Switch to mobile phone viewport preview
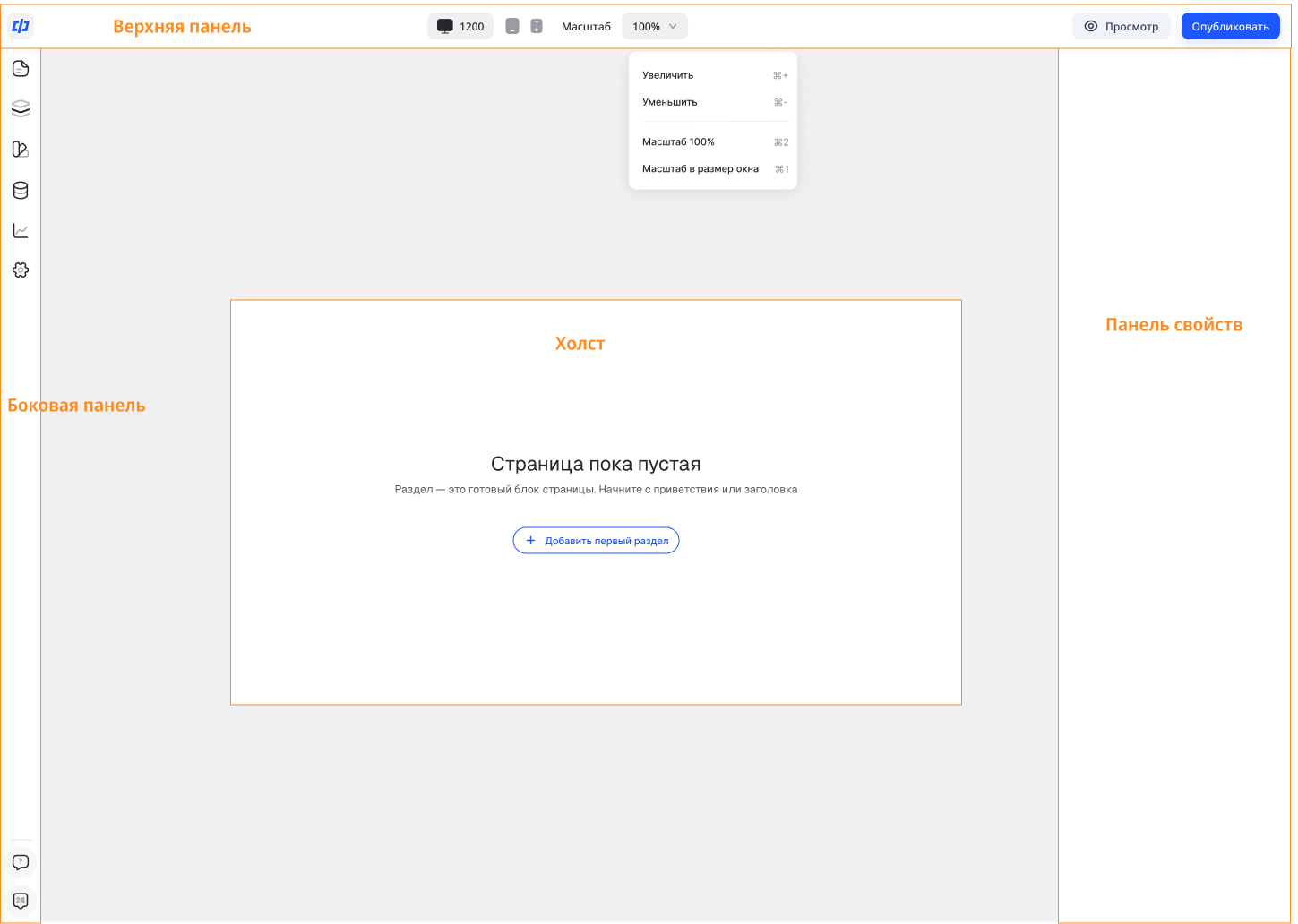The width and height of the screenshot is (1298, 924). pos(537,26)
